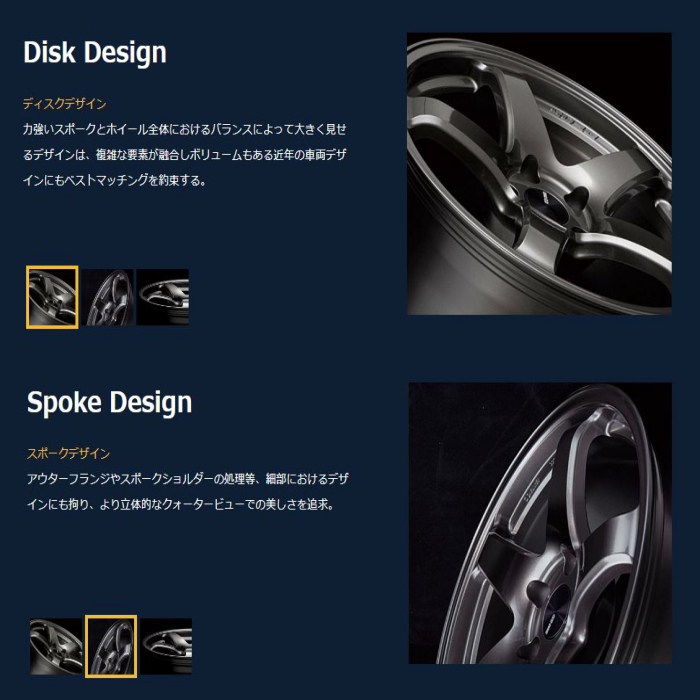The height and width of the screenshot is (700, 700).
Task: Click the 'Spoke Design' heading
Action: click(109, 403)
